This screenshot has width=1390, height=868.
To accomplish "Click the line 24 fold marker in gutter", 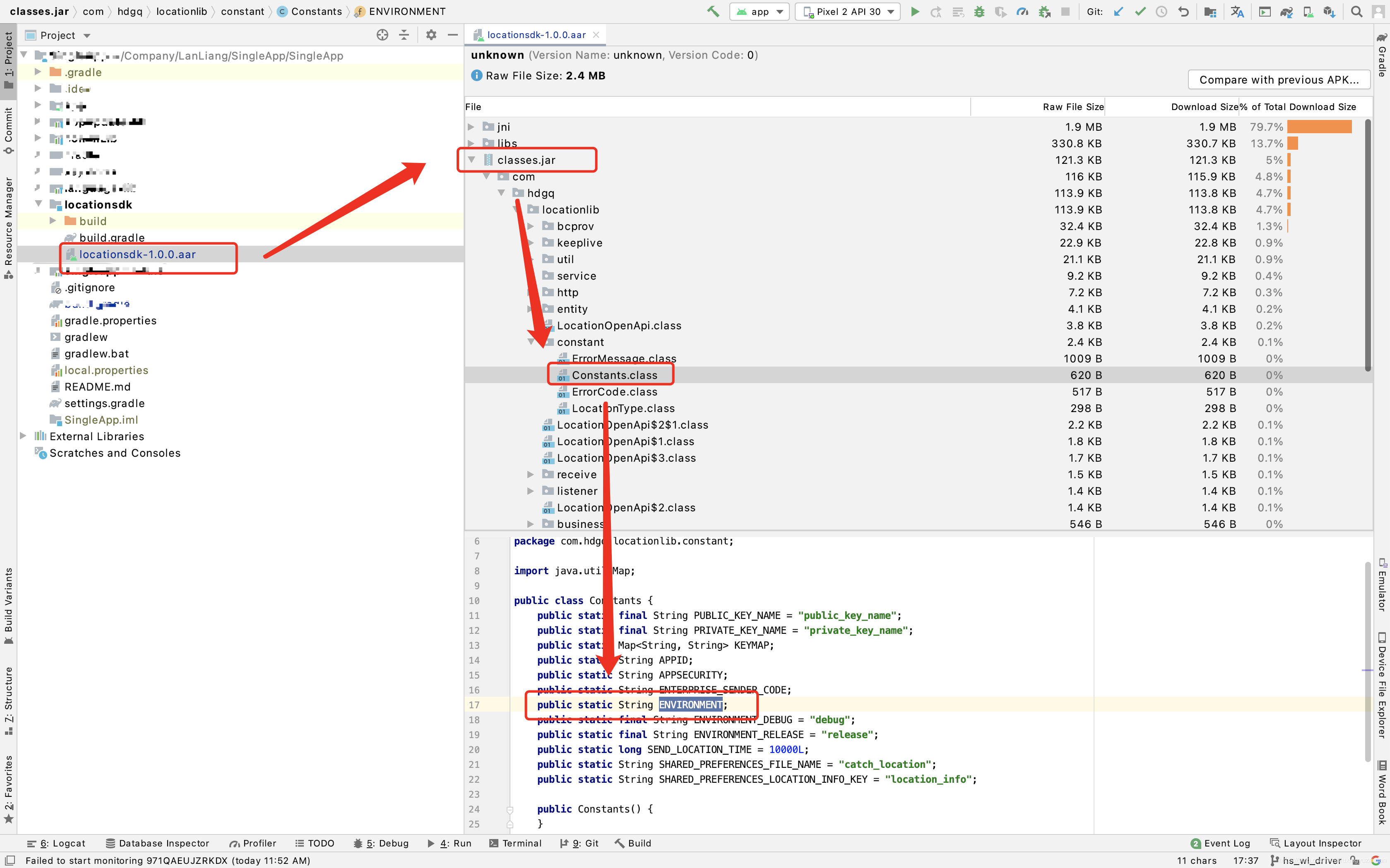I will 510,809.
